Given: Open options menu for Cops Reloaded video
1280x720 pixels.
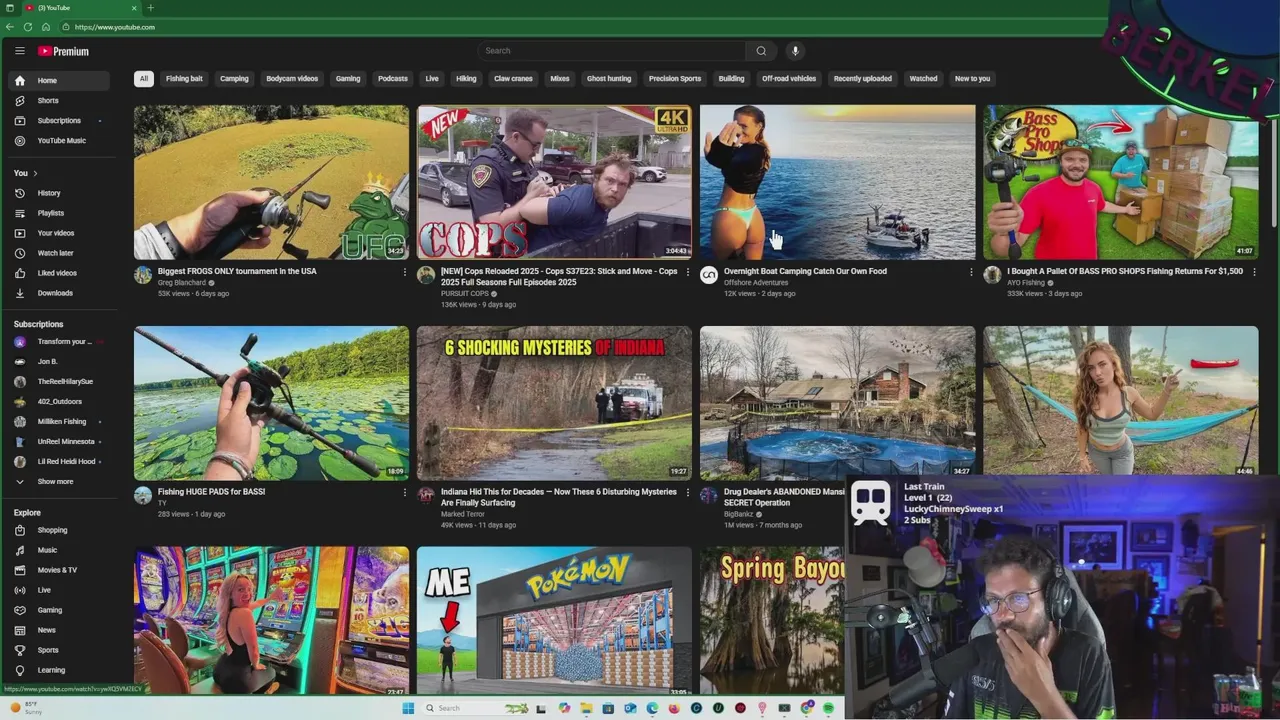Looking at the screenshot, I should [x=688, y=272].
